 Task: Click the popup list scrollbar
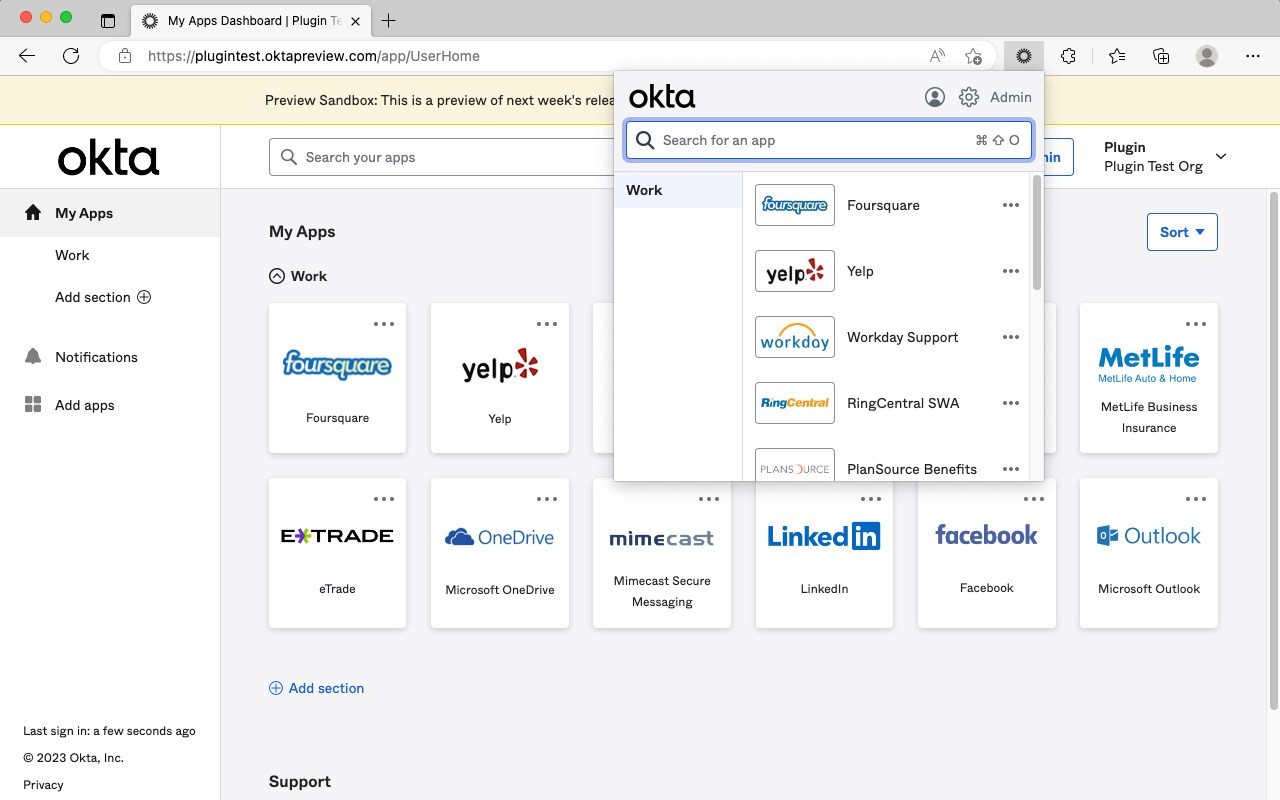[1037, 233]
